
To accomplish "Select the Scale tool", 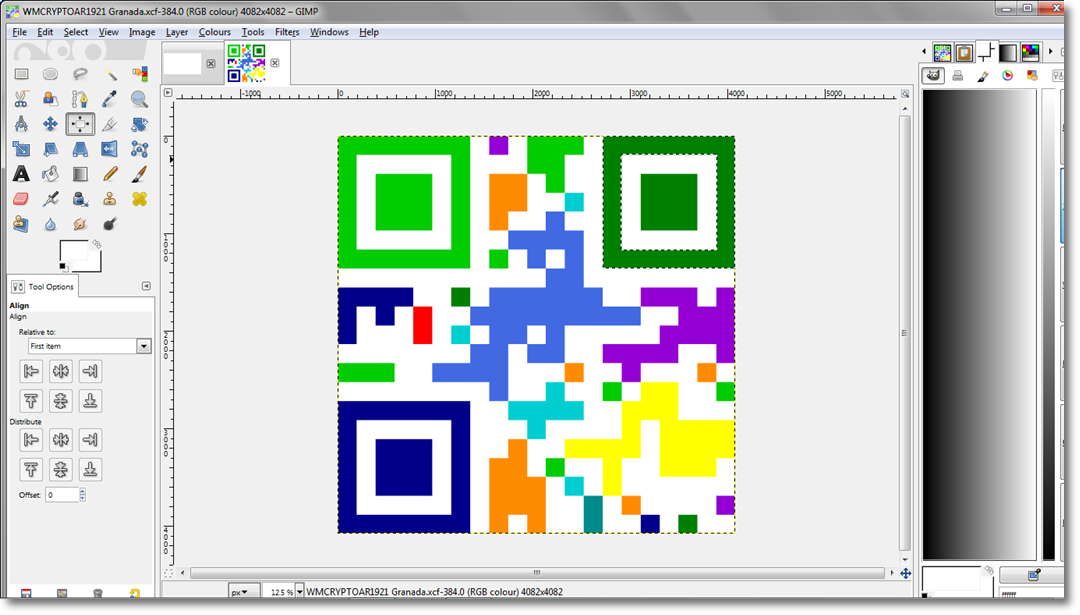I will 21,149.
